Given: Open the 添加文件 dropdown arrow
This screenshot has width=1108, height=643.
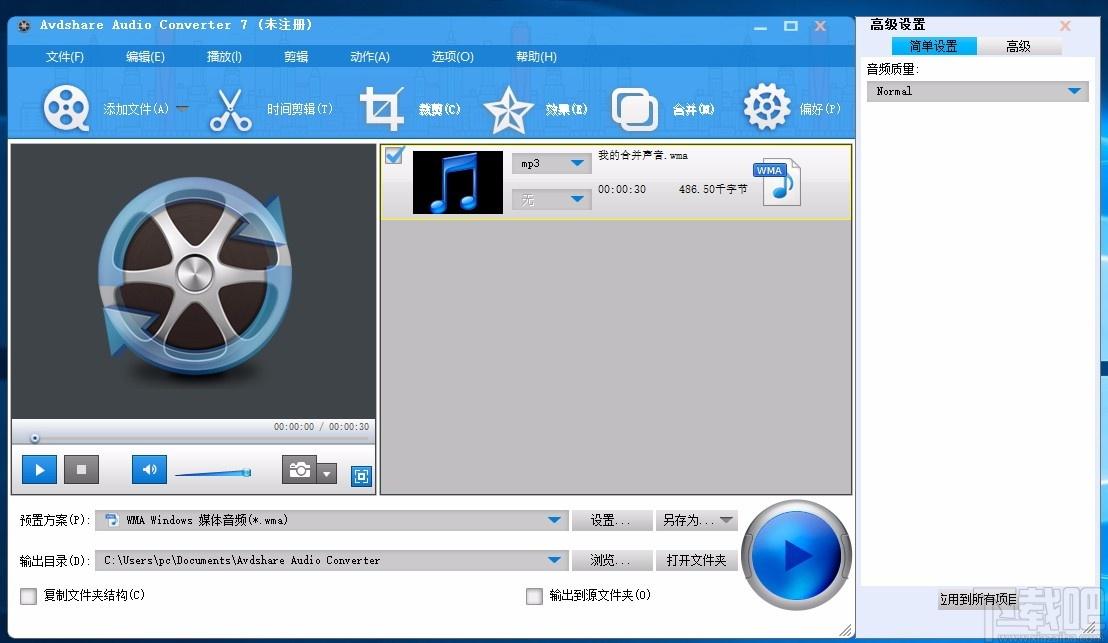Looking at the screenshot, I should tap(182, 109).
